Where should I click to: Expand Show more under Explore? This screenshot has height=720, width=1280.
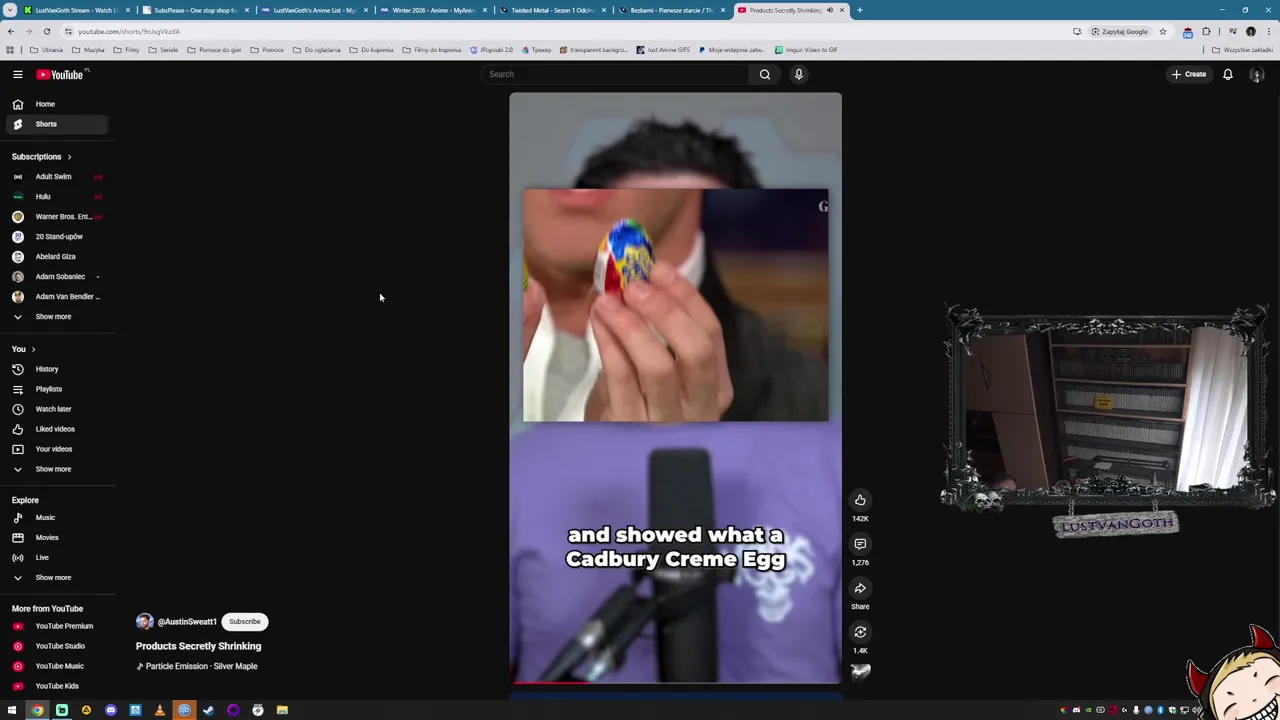tap(56, 578)
